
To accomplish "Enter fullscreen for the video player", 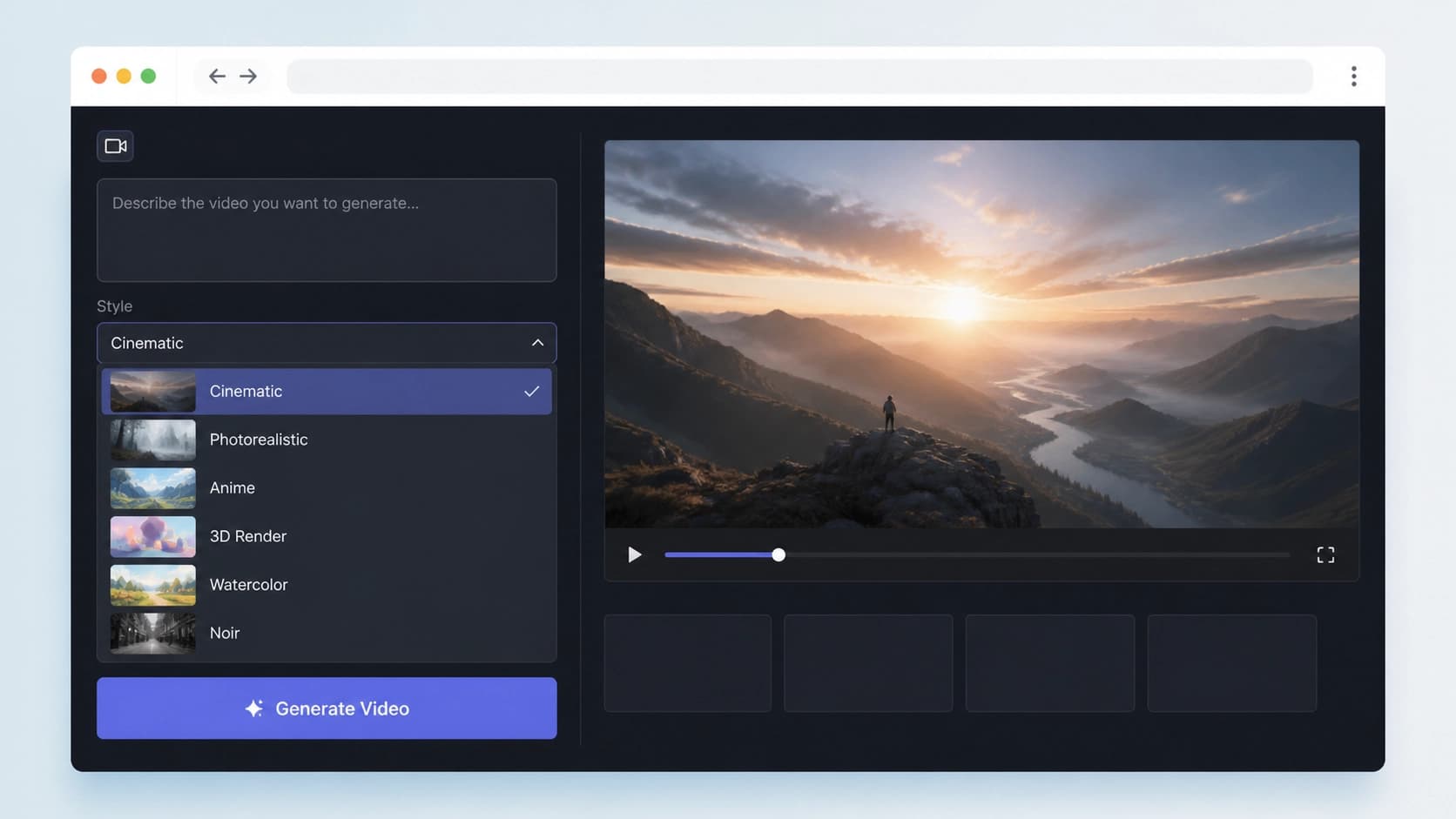I will pyautogui.click(x=1325, y=554).
